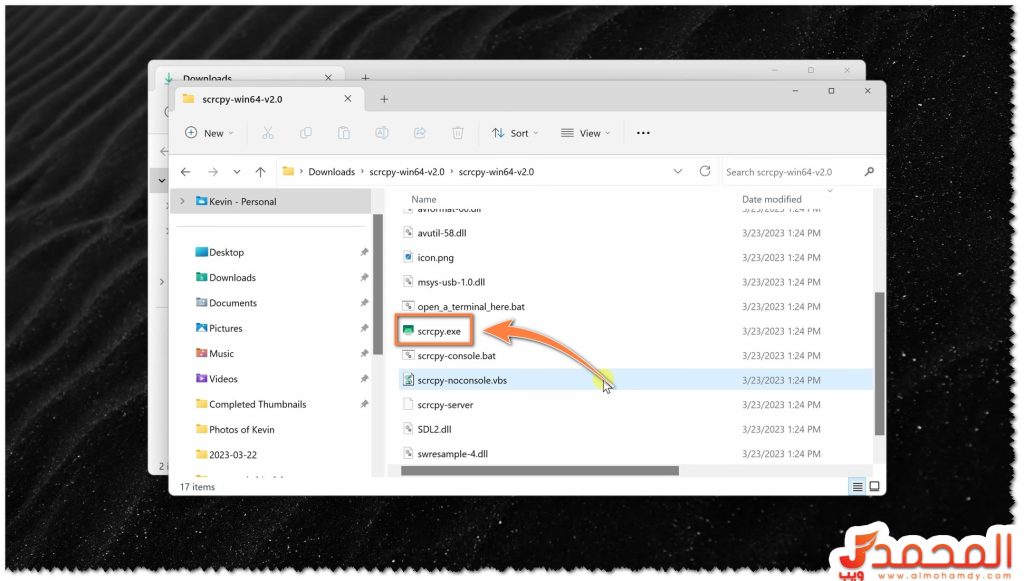Open the Sort dropdown menu
The height and width of the screenshot is (581, 1024).
(x=515, y=133)
